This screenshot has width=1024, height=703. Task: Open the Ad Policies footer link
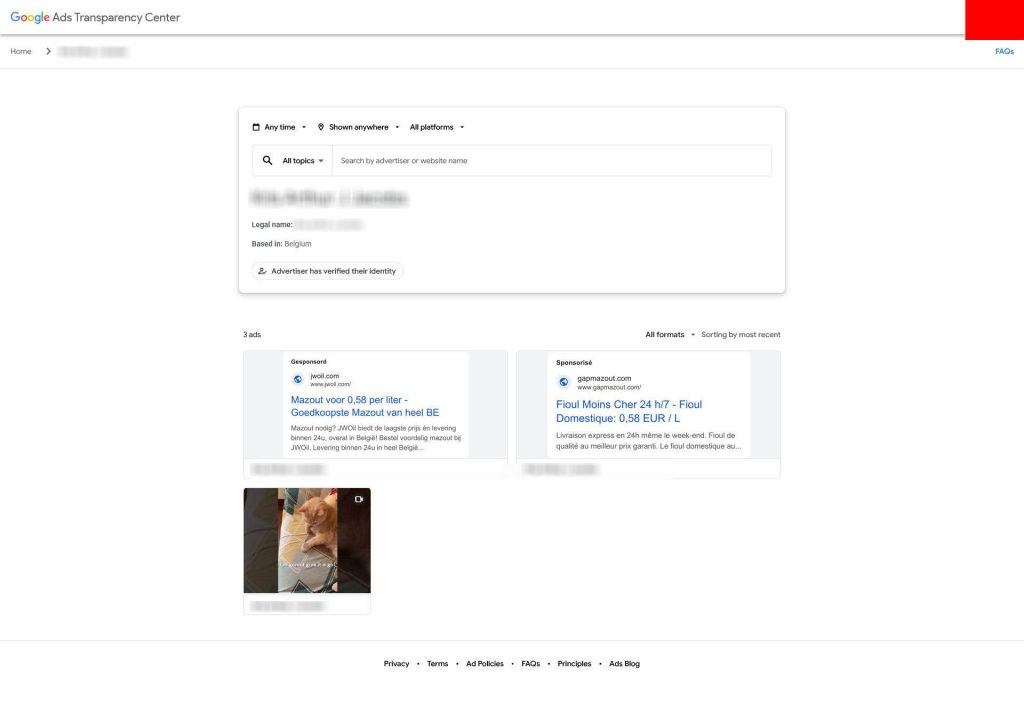484,664
